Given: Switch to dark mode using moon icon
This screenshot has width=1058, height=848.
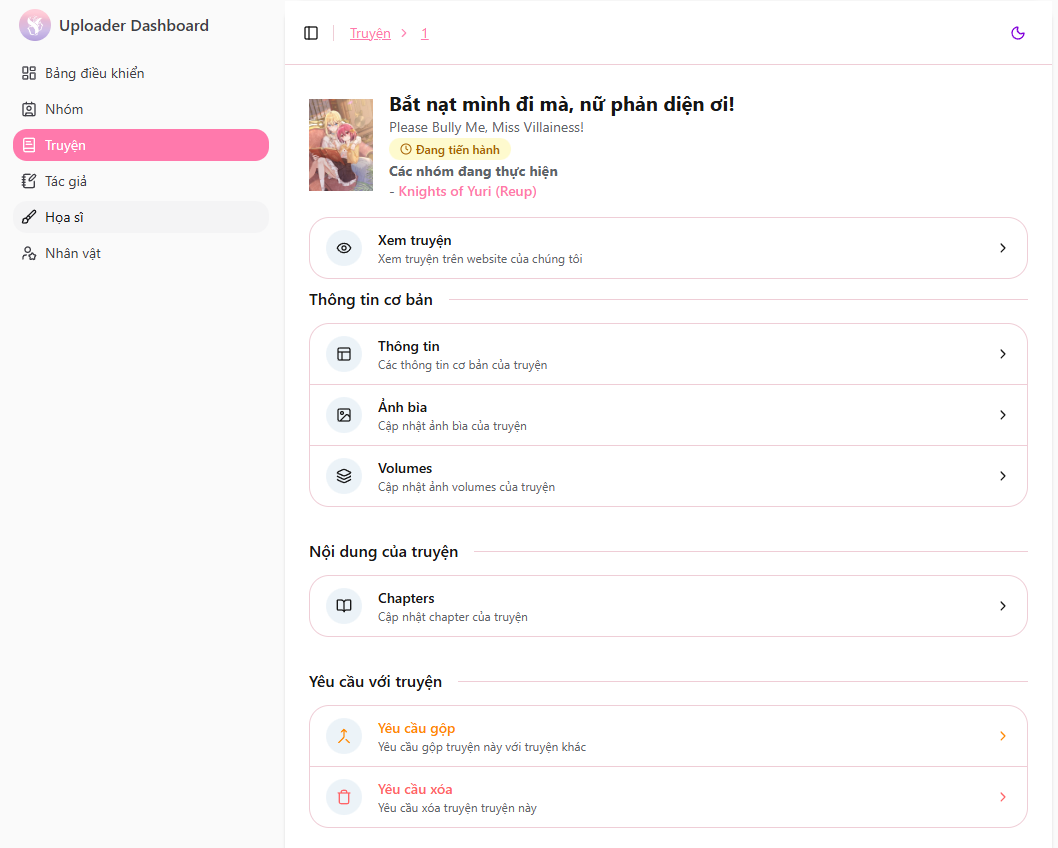Looking at the screenshot, I should click(1018, 33).
